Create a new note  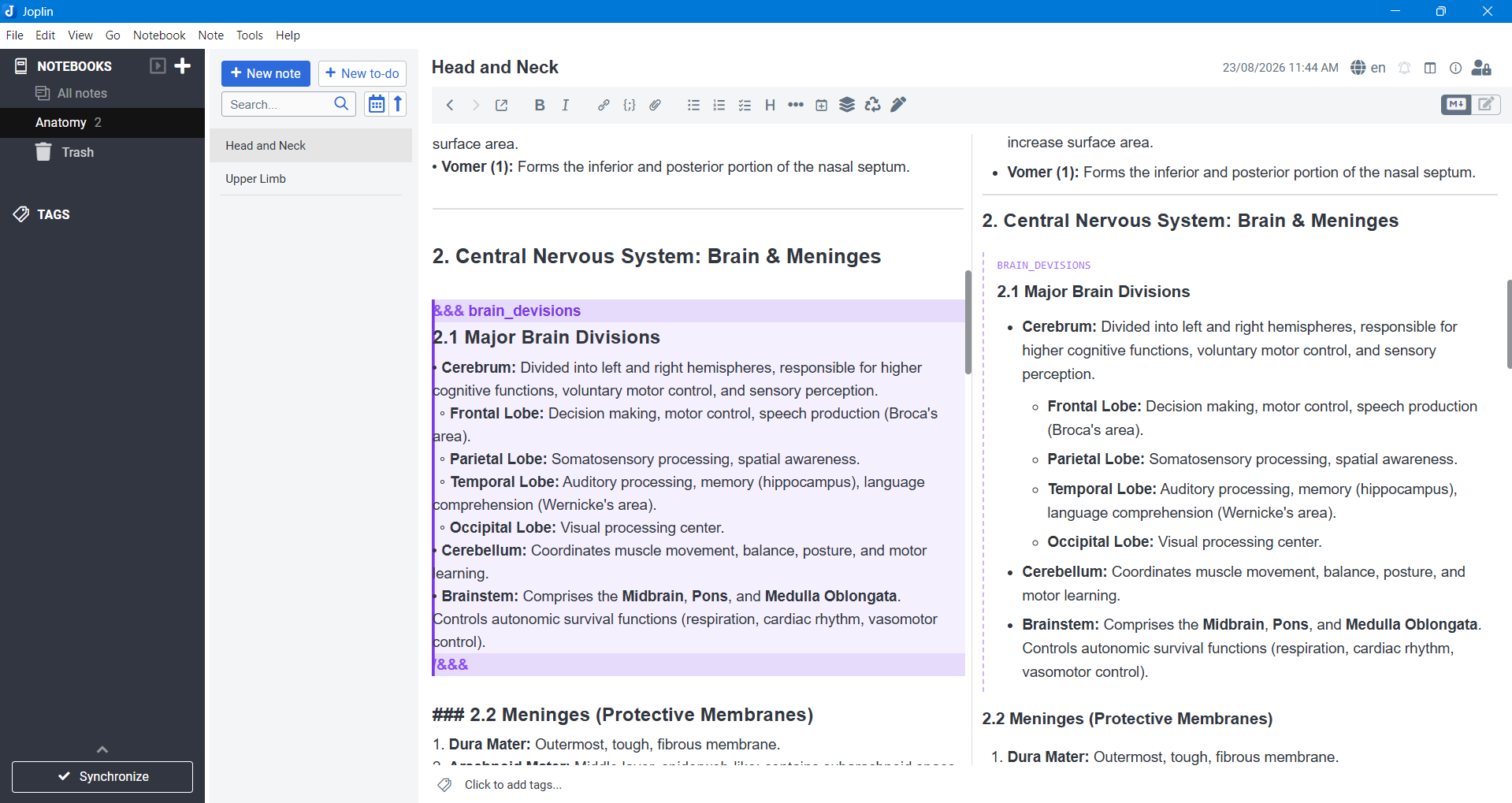coord(266,73)
